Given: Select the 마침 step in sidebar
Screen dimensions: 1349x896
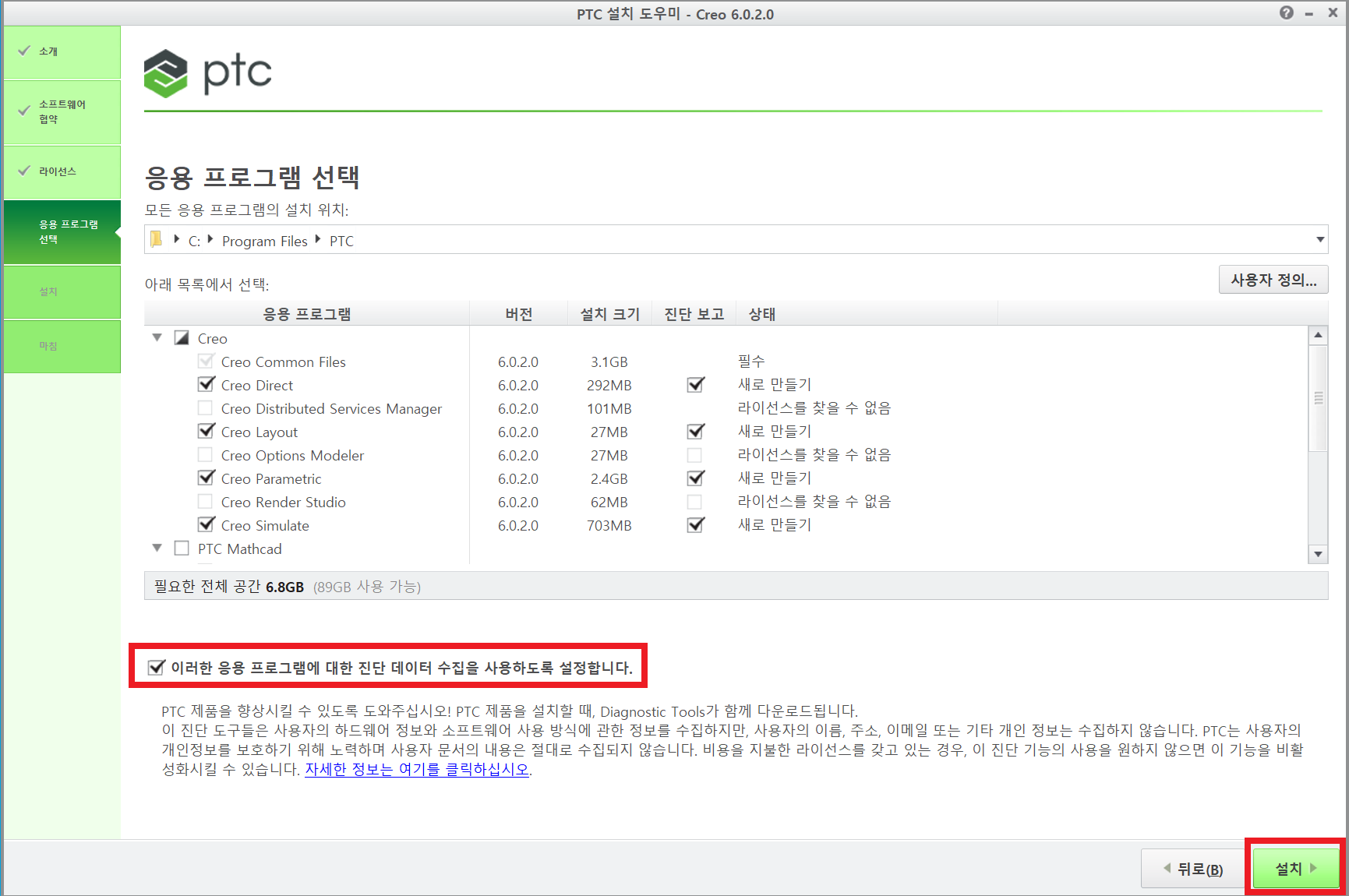Looking at the screenshot, I should [62, 346].
